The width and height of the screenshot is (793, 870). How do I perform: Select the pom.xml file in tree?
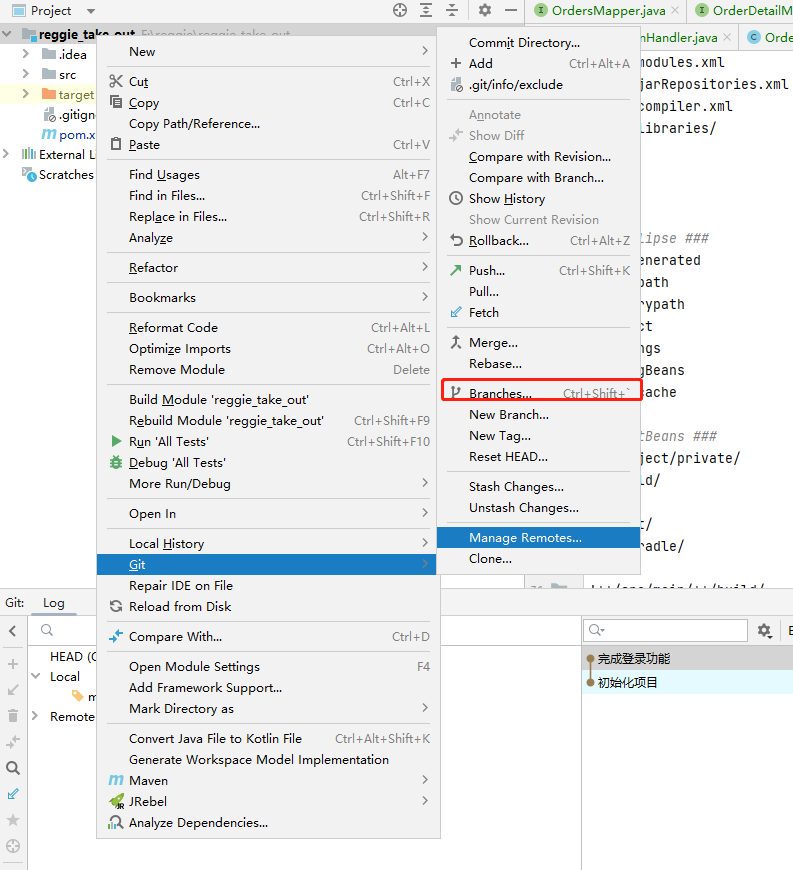tap(69, 134)
